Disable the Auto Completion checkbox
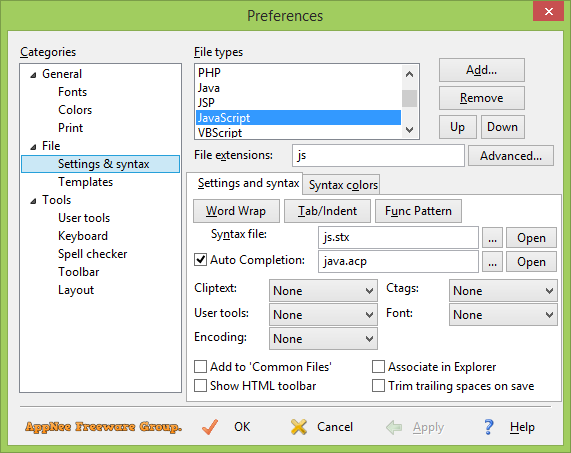 200,260
